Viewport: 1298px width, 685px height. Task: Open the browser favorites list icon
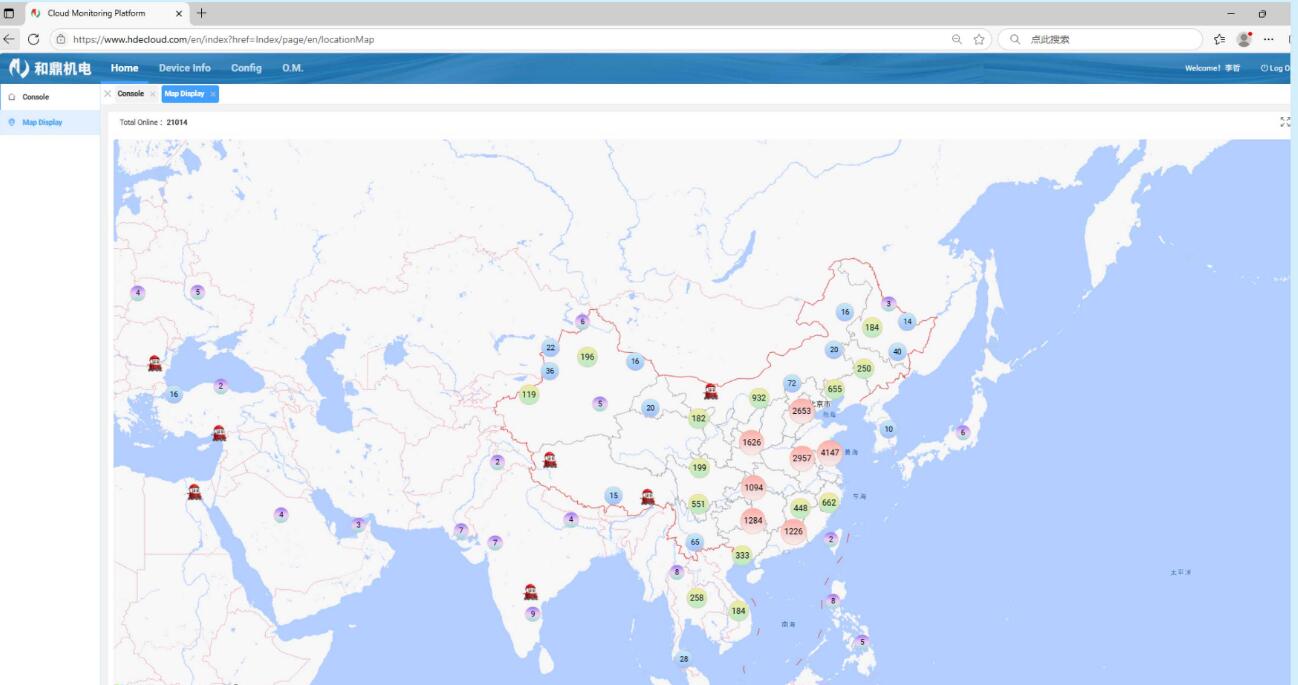pyautogui.click(x=1219, y=39)
